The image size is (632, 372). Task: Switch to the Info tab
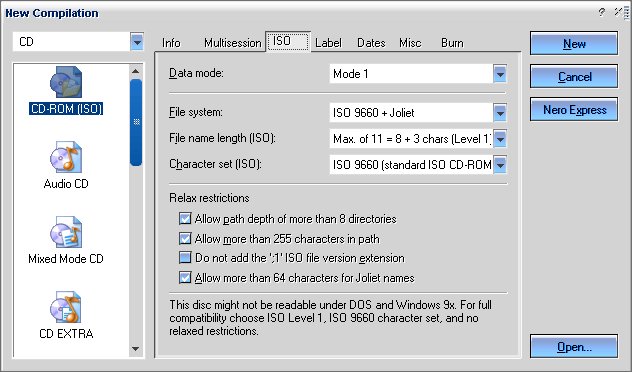171,43
